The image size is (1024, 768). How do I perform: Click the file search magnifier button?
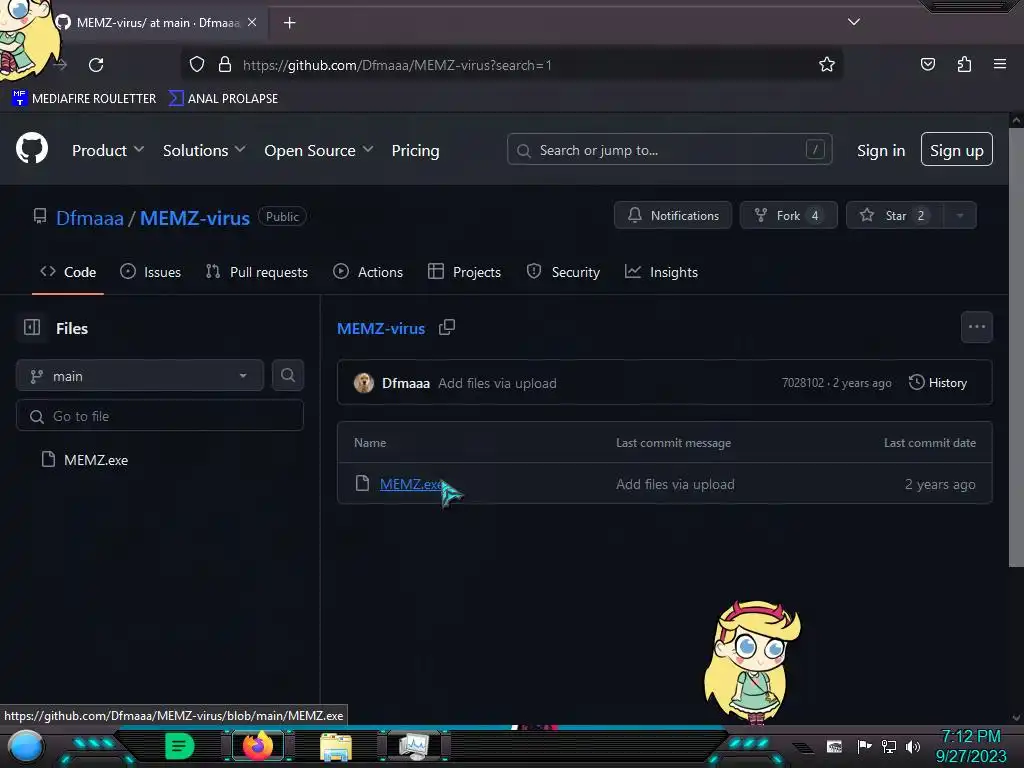click(x=288, y=376)
